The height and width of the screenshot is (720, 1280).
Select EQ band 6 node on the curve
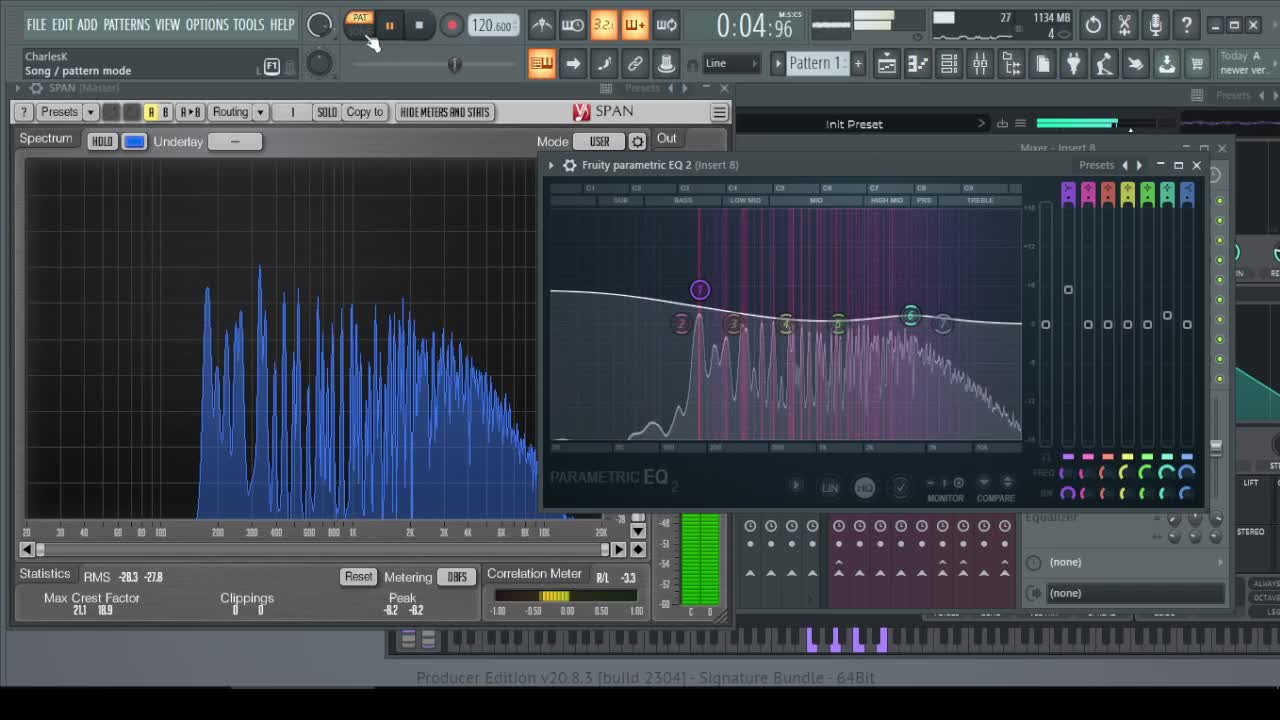(910, 316)
